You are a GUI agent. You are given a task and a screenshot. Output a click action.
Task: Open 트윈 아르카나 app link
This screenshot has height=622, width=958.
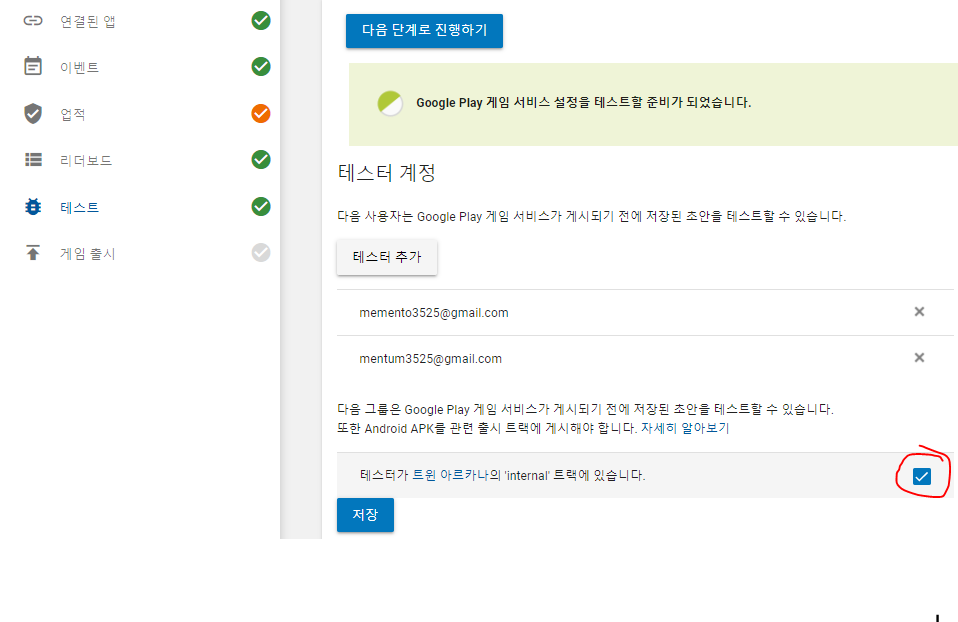(x=450, y=475)
